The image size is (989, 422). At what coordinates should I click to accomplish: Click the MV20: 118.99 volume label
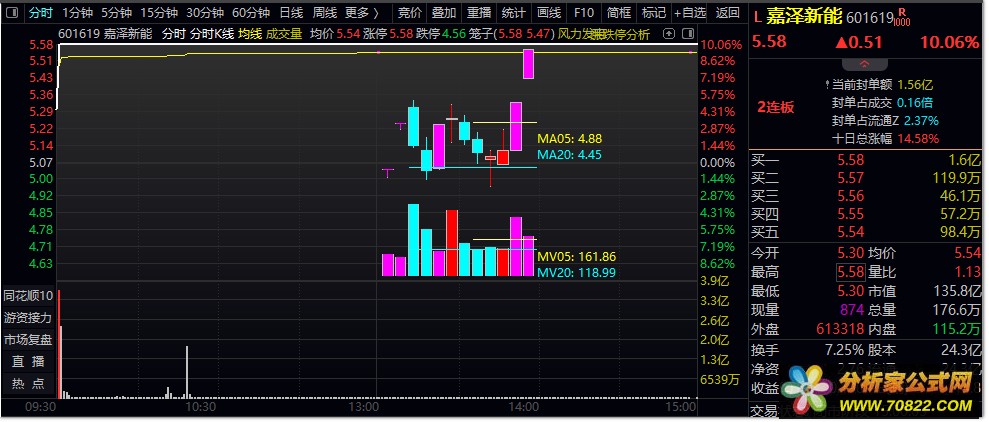pos(576,273)
